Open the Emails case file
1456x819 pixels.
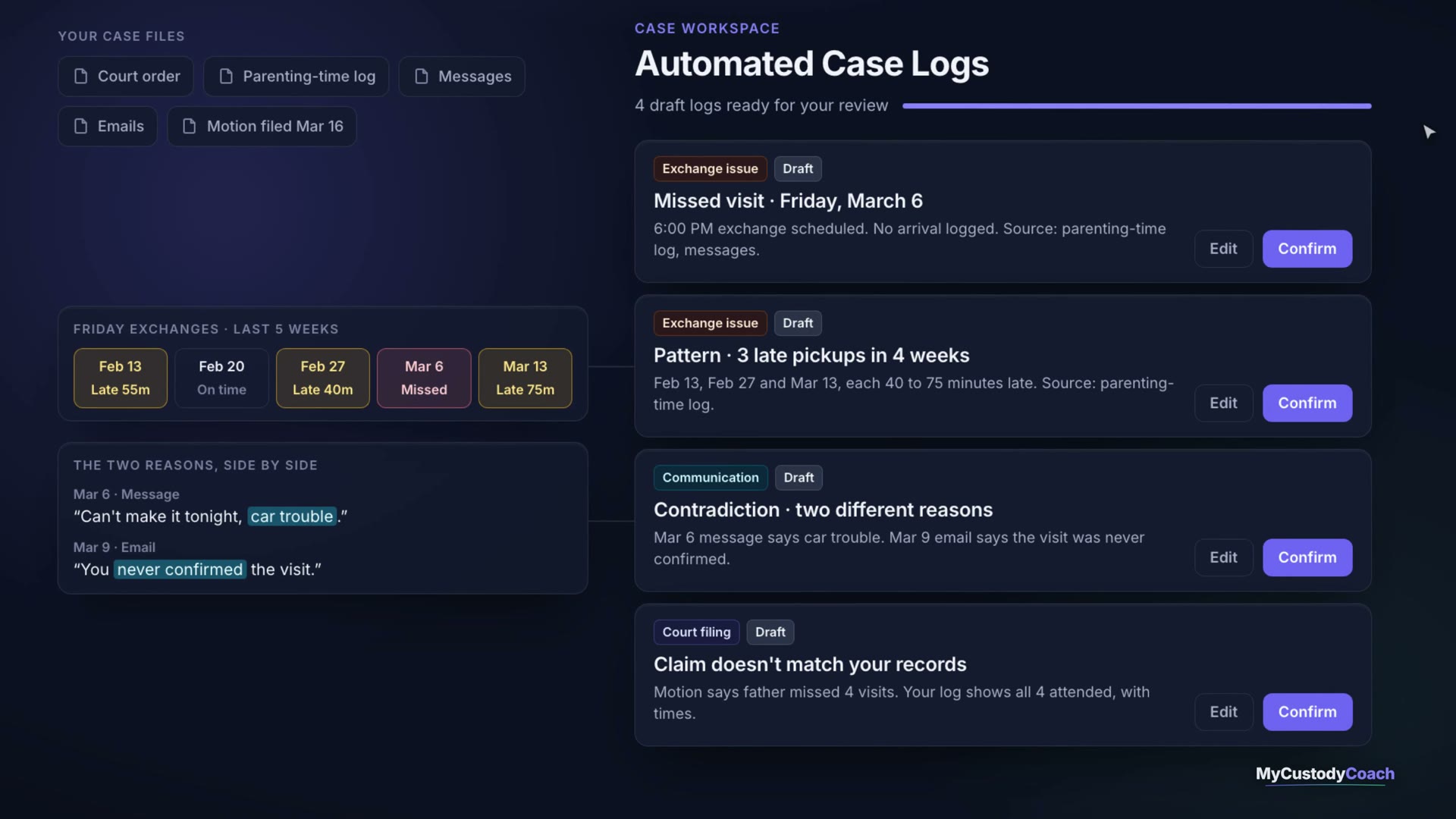(108, 127)
